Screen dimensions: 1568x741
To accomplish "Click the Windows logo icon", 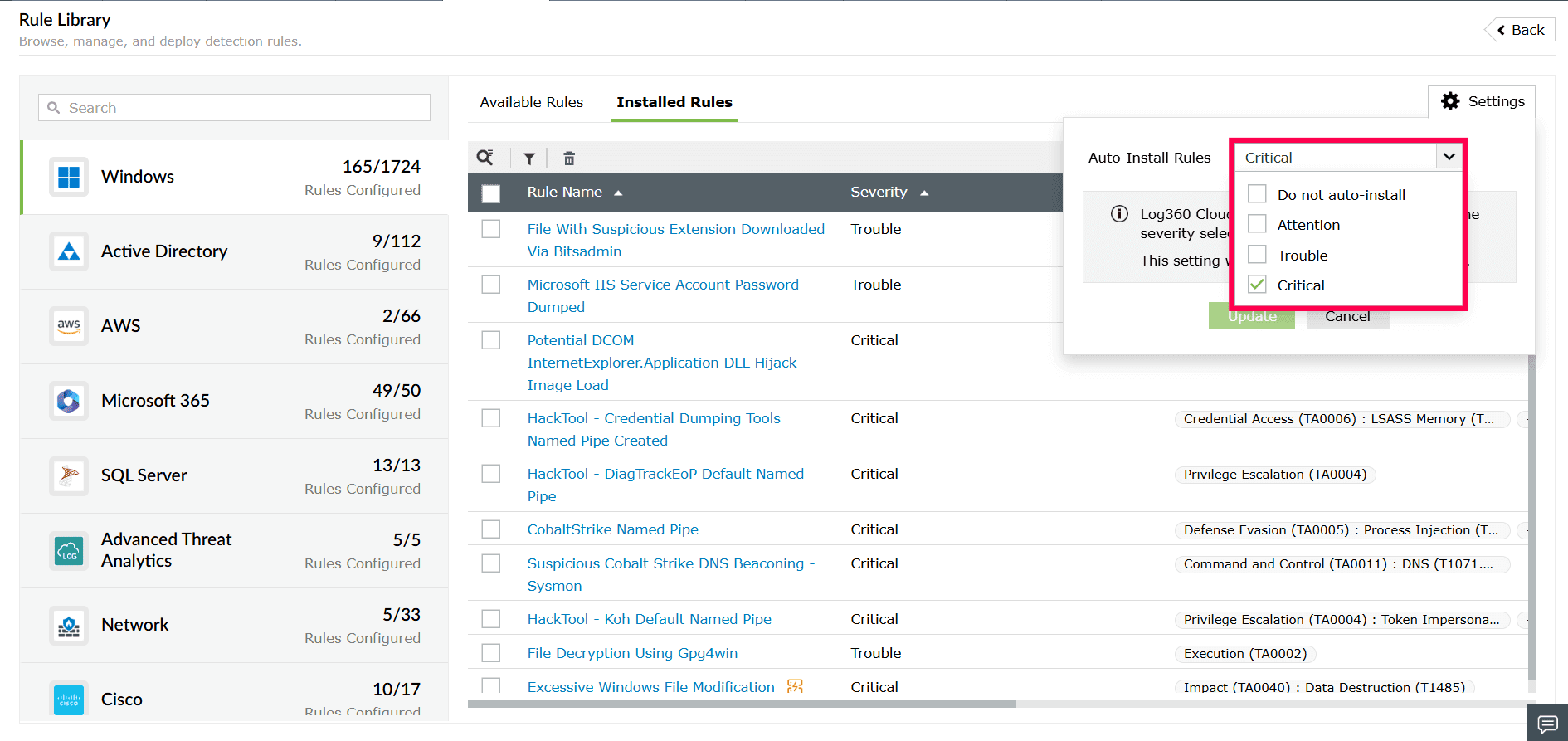I will coord(69,177).
